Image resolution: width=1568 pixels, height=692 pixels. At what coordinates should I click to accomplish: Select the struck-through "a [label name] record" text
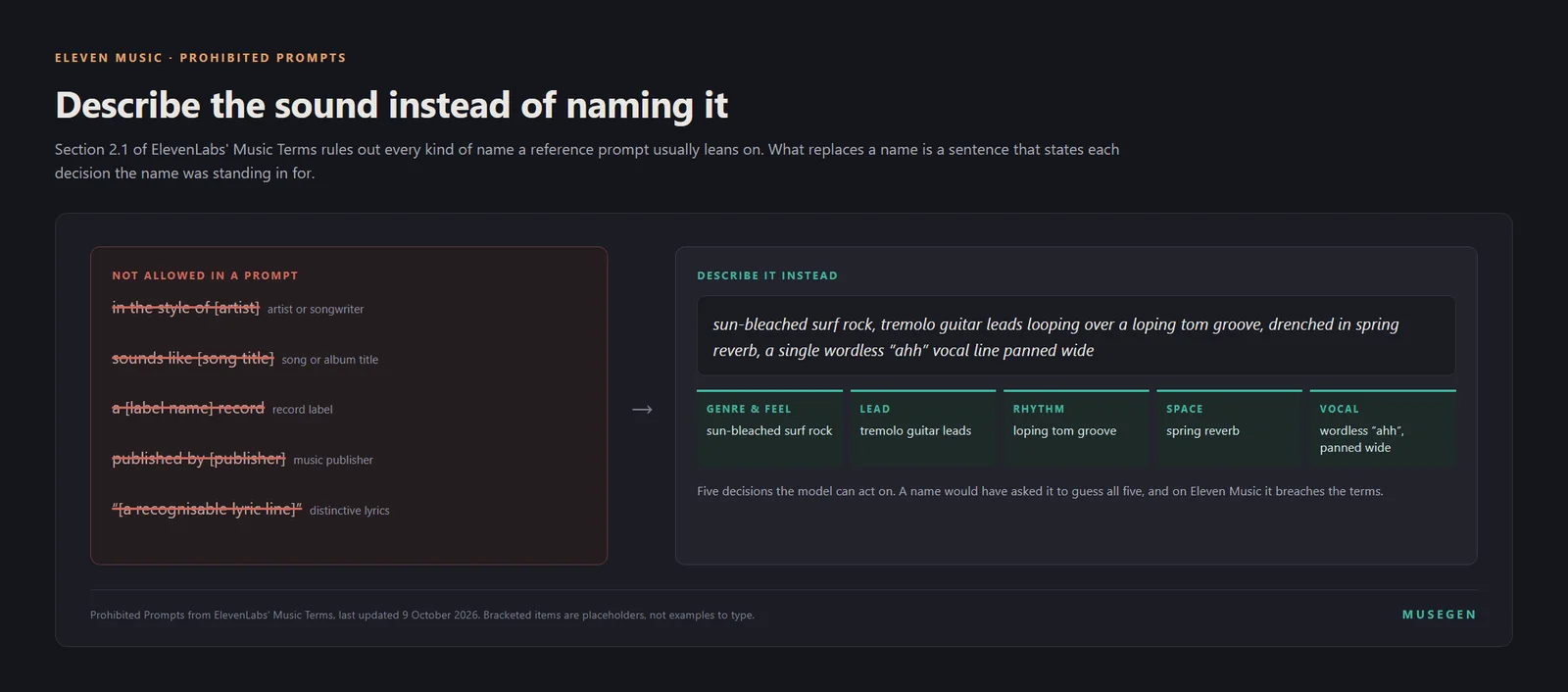pyautogui.click(x=188, y=409)
